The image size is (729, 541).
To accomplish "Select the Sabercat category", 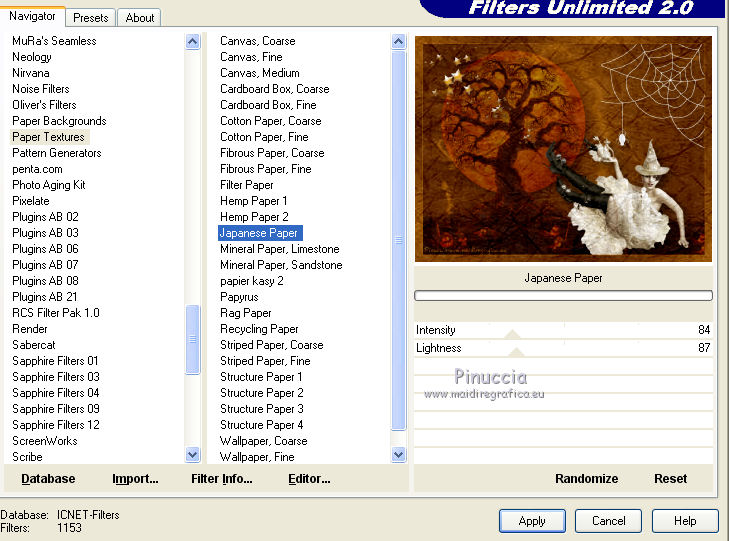I will (33, 345).
